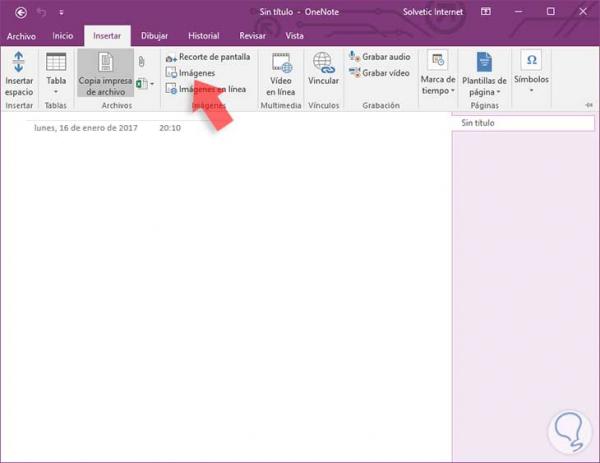Click the Back arrow in title bar
This screenshot has width=600, height=463.
[21, 13]
